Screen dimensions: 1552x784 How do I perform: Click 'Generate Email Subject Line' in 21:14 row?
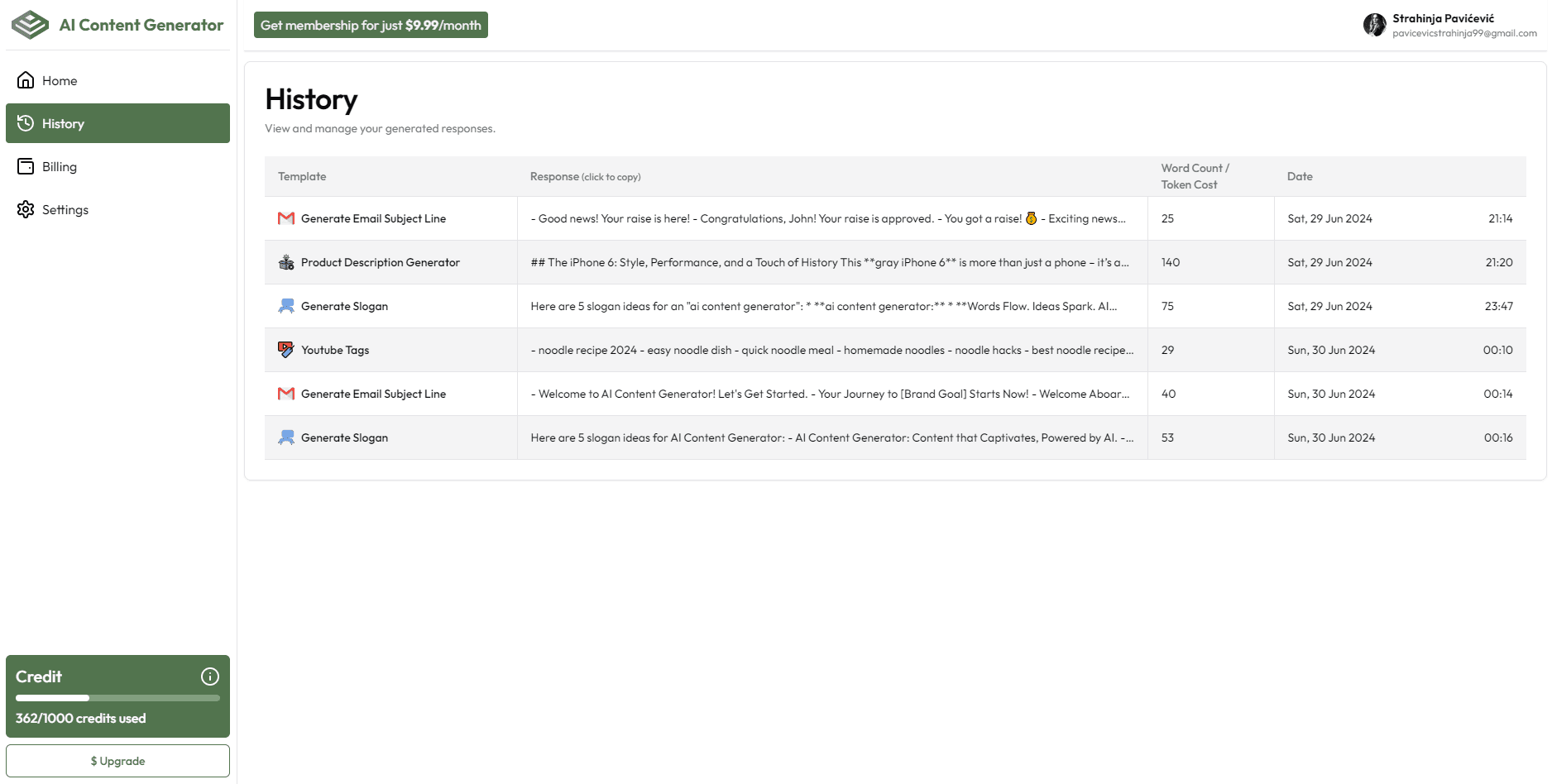pyautogui.click(x=373, y=218)
